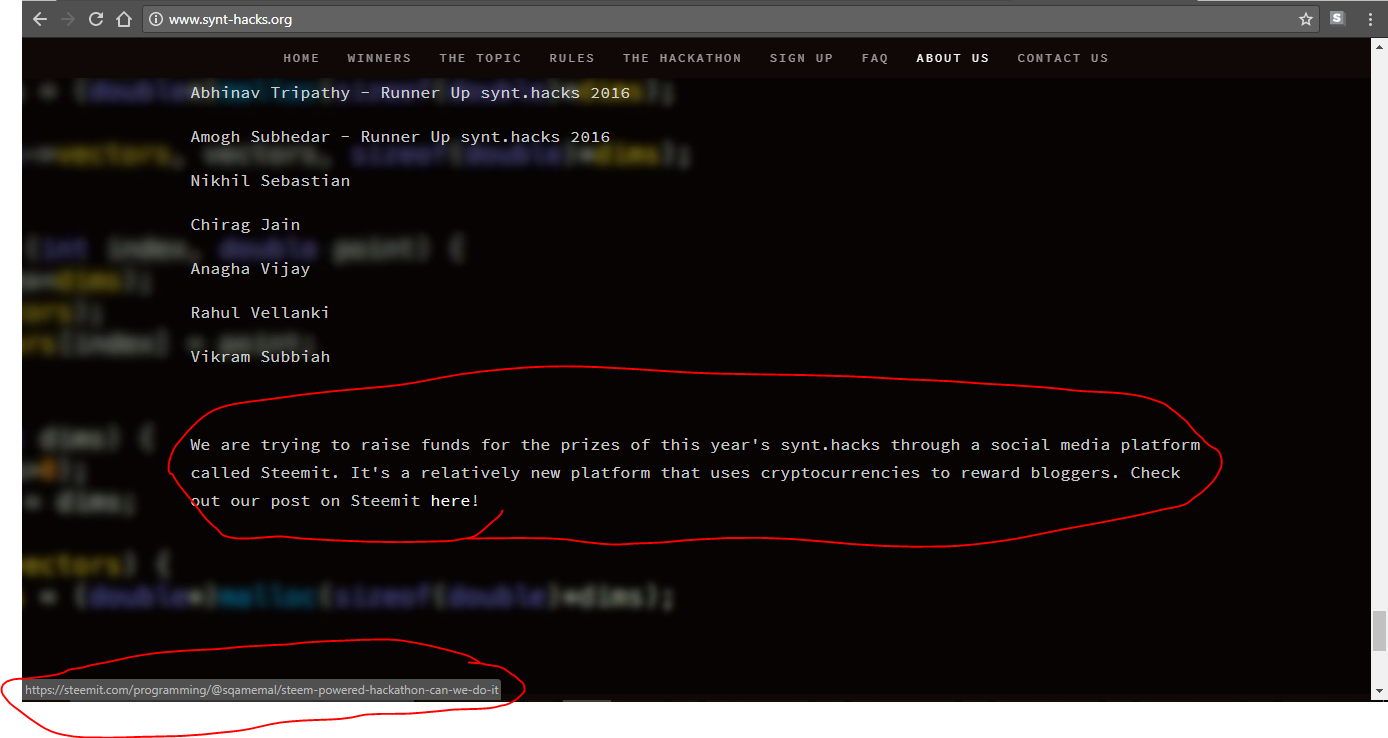The height and width of the screenshot is (738, 1388).
Task: Bookmark this page with the star
Action: pyautogui.click(x=1305, y=19)
